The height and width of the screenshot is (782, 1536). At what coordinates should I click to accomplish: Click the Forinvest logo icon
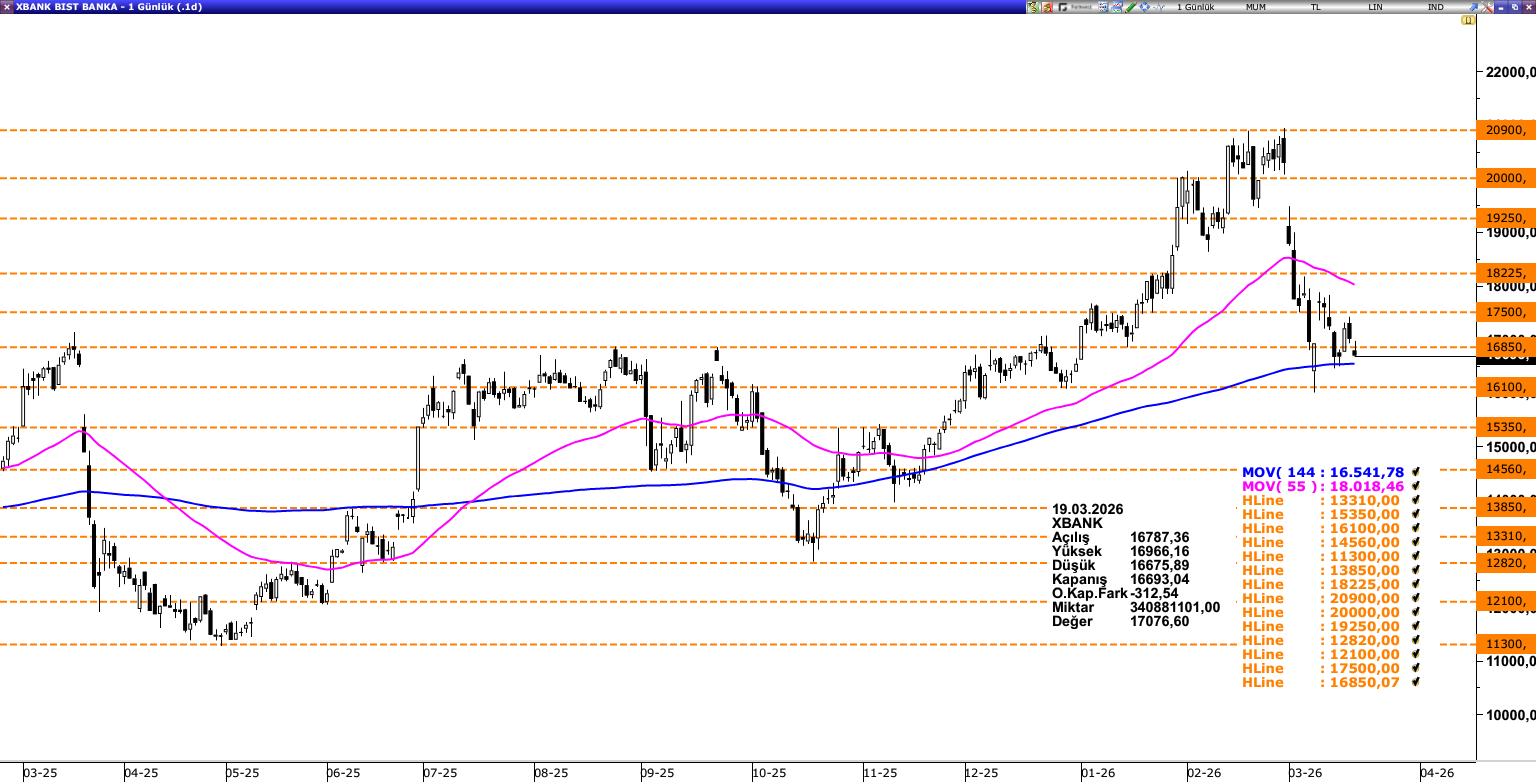(x=1076, y=7)
